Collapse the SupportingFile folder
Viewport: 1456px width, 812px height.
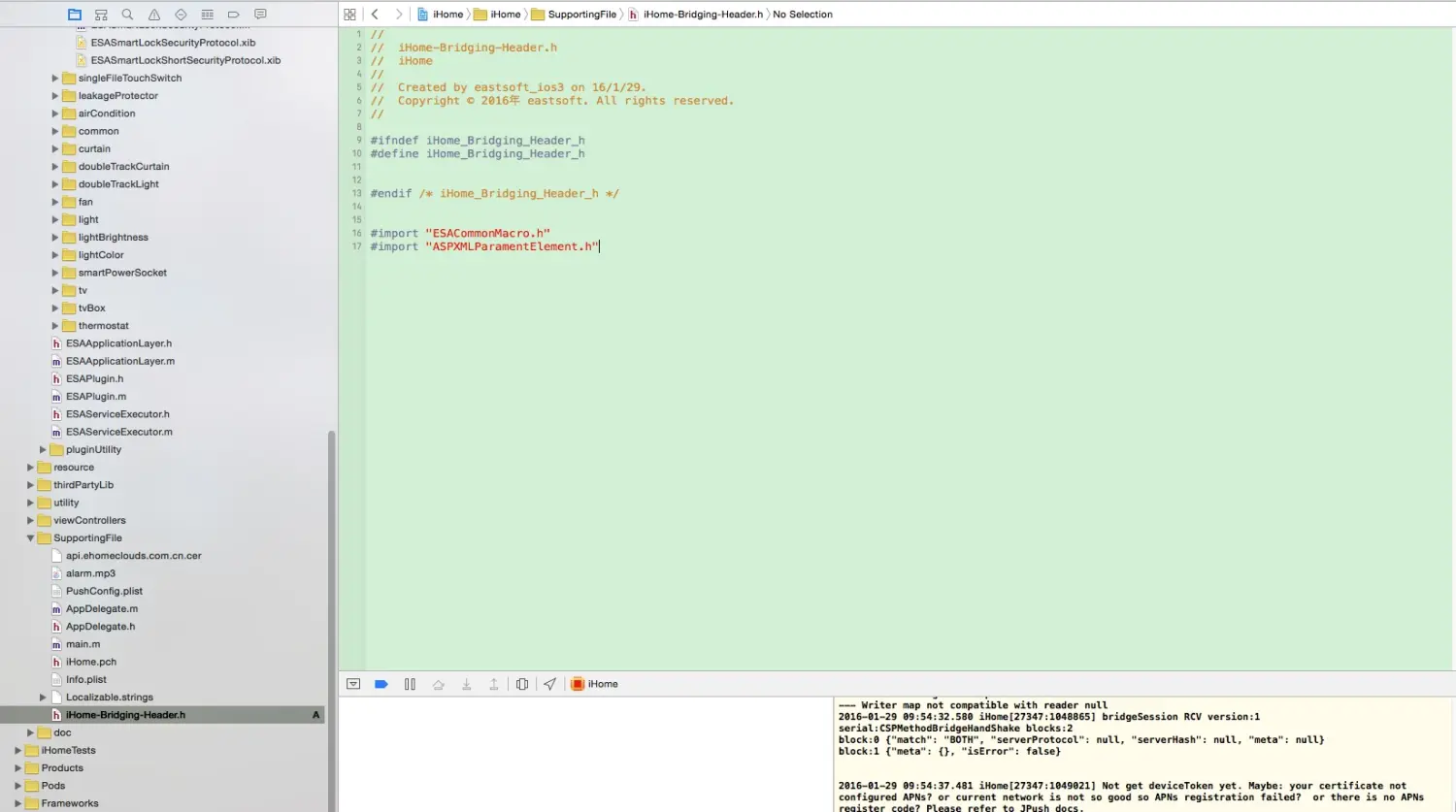pyautogui.click(x=30, y=538)
